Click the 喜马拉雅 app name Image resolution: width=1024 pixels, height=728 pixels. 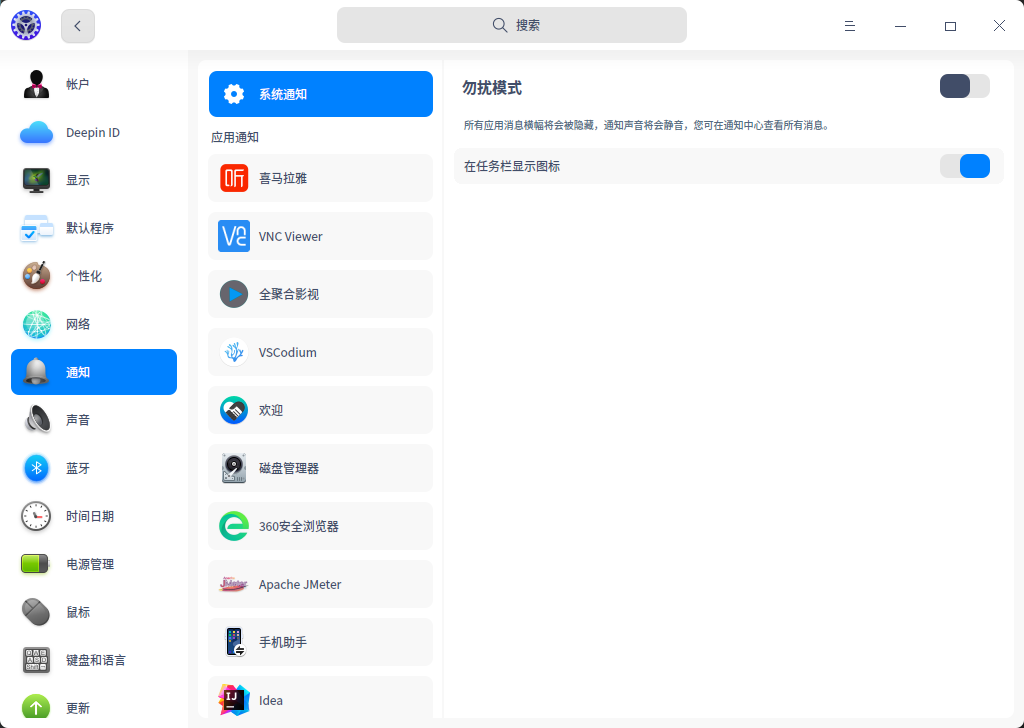click(283, 178)
